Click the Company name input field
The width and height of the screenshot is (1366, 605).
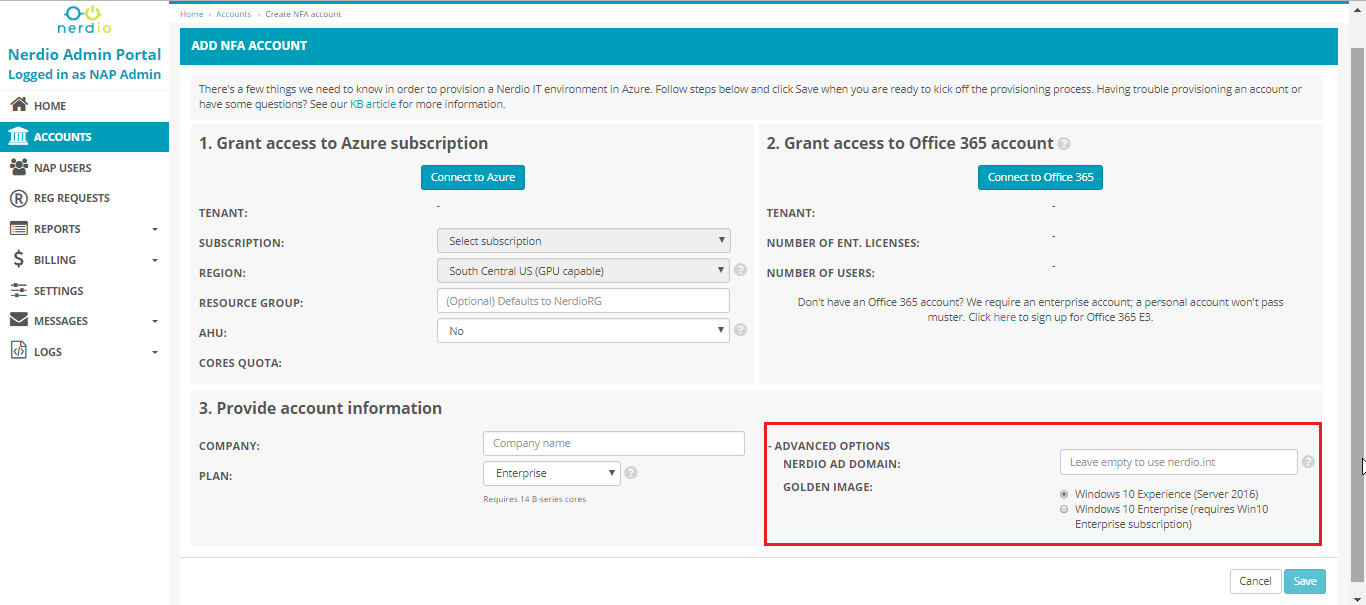[614, 443]
